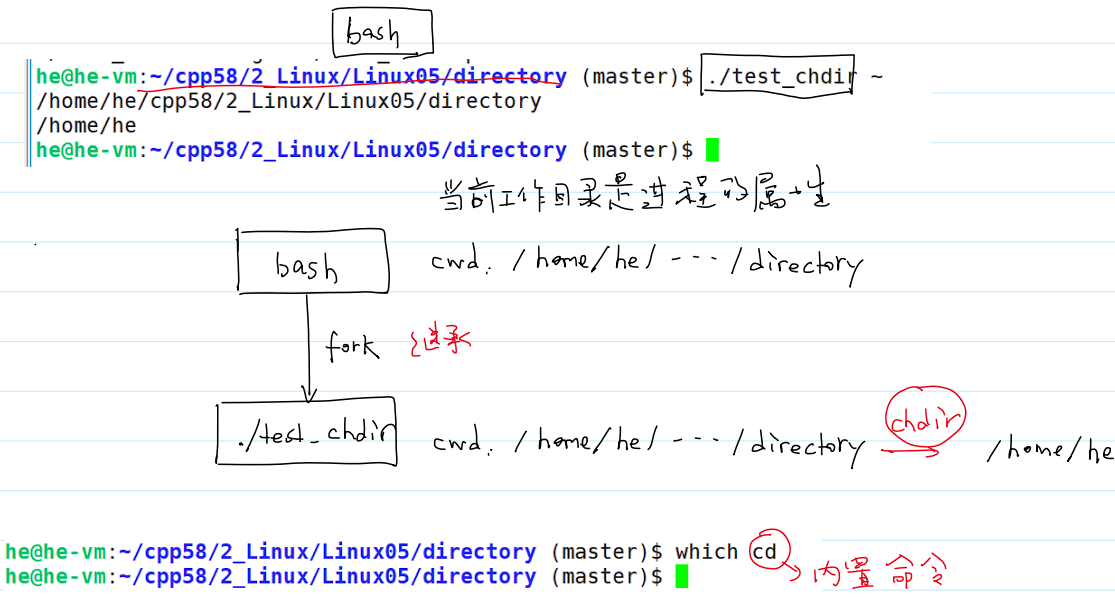Click the green cursor block in bottom terminal
The width and height of the screenshot is (1115, 597).
point(681,576)
